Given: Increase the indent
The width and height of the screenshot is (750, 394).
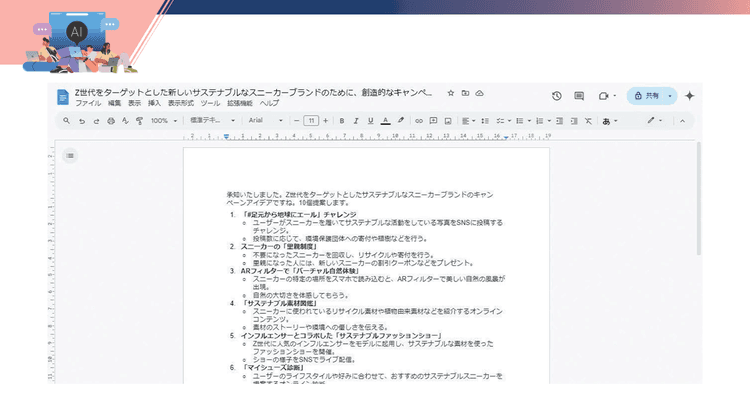Looking at the screenshot, I should [x=574, y=121].
